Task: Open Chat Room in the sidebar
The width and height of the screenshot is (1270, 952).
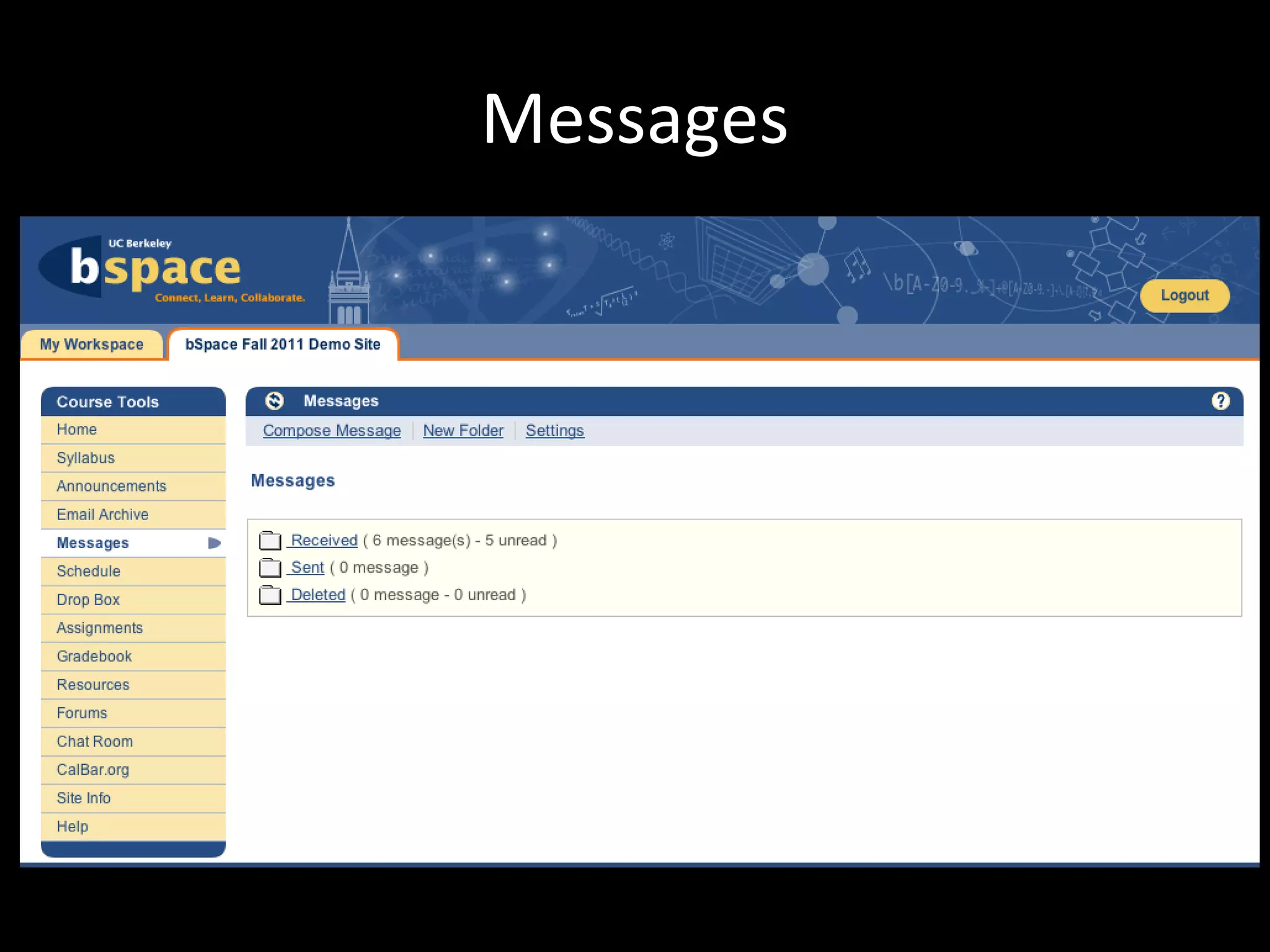Action: (133, 742)
